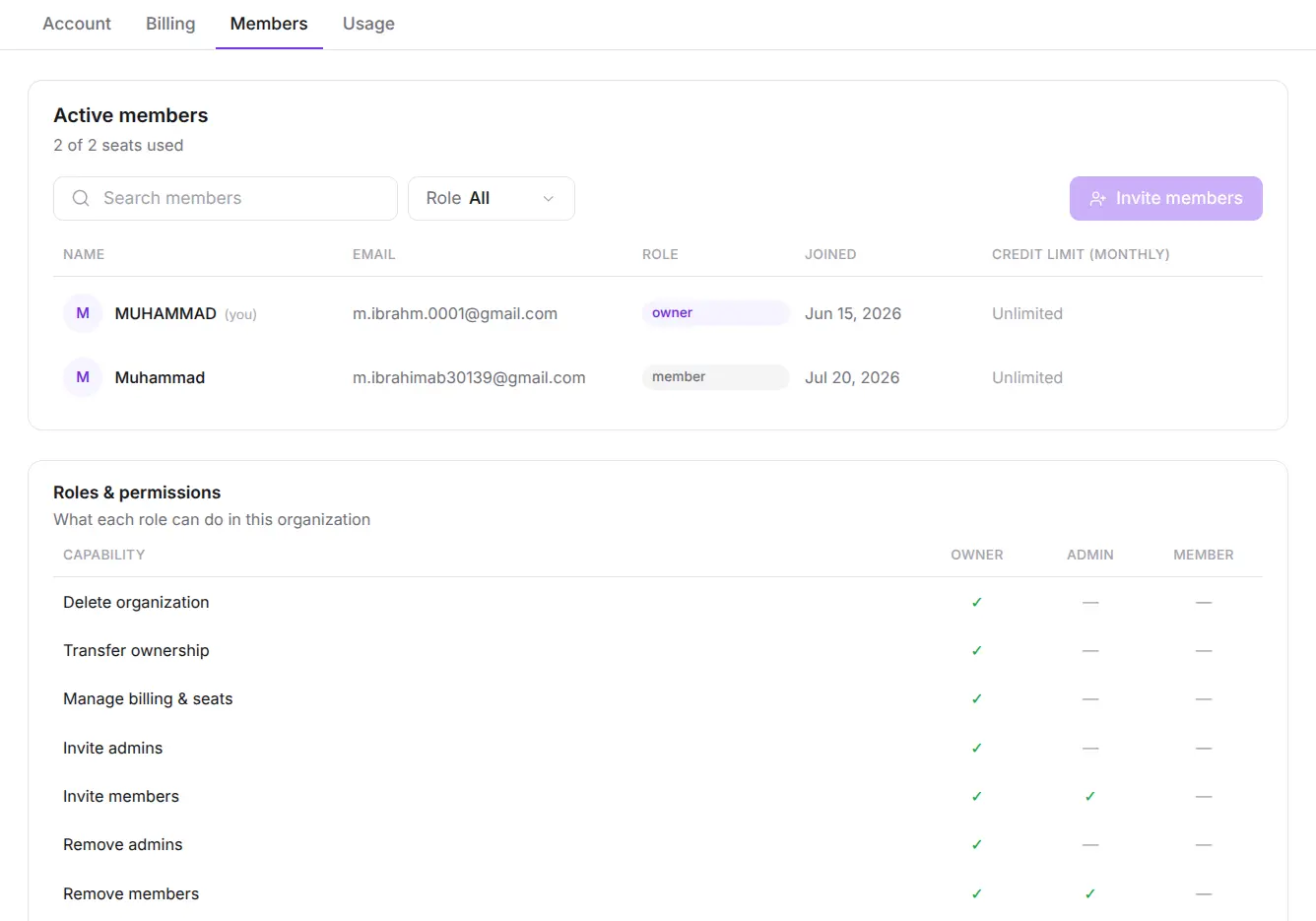
Task: Click owner checkmark for Manage billing & seats
Action: (x=977, y=698)
